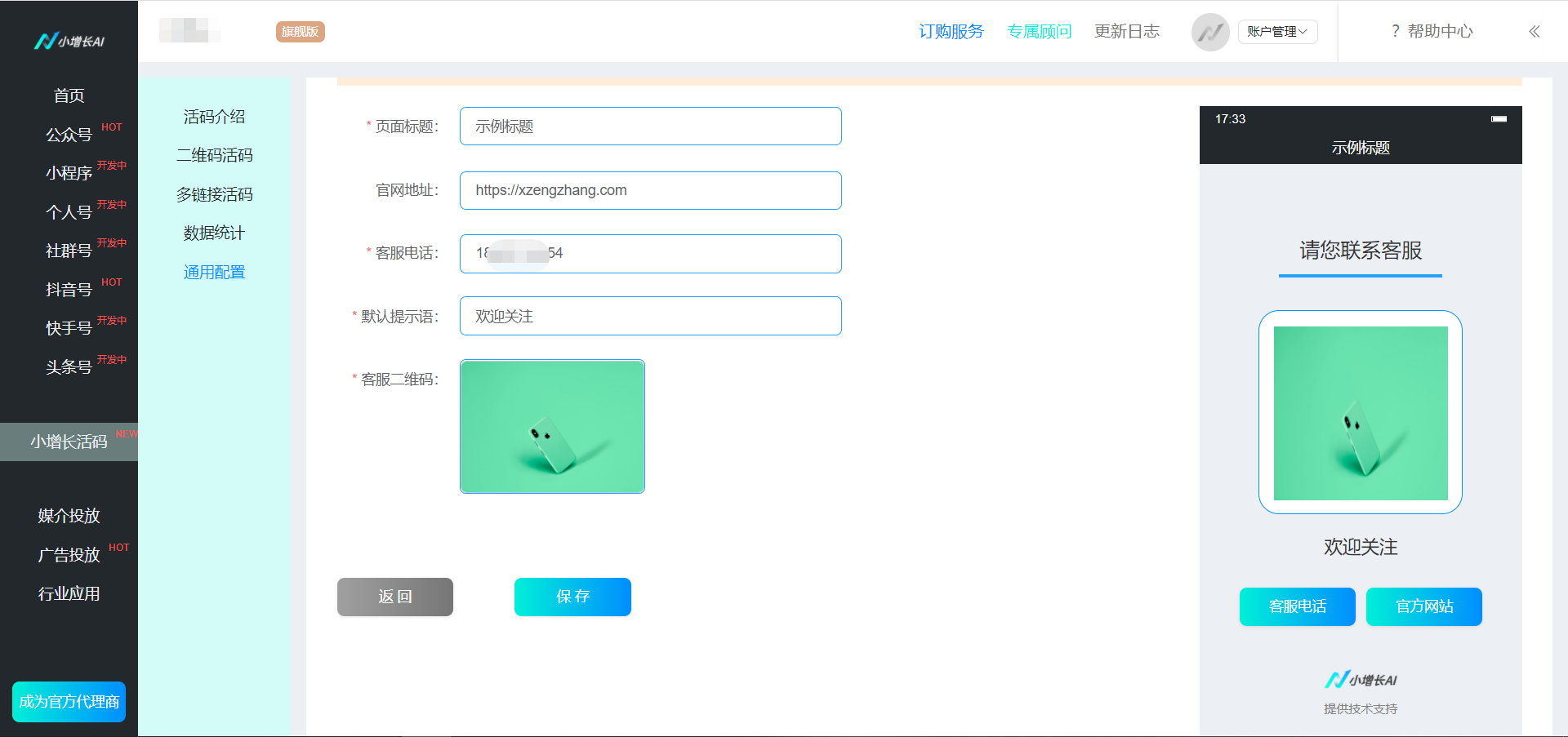Open 快手号 in the sidebar
This screenshot has width=1568, height=737.
69,328
